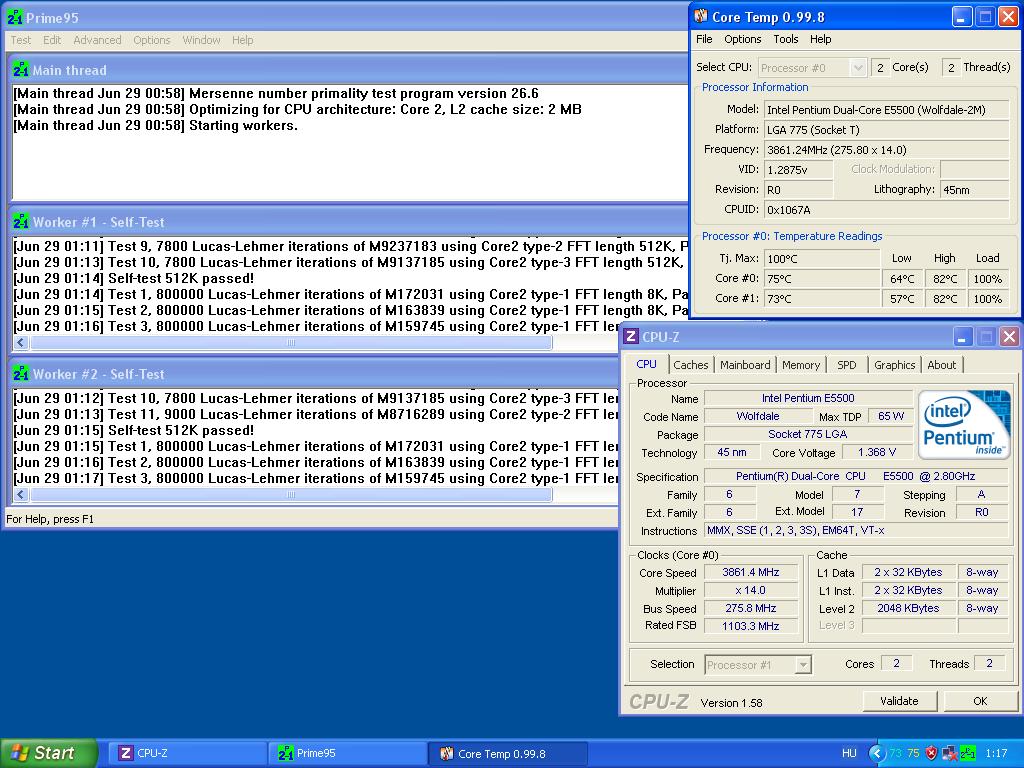Click the CPU-Z title bar icon

pos(630,337)
